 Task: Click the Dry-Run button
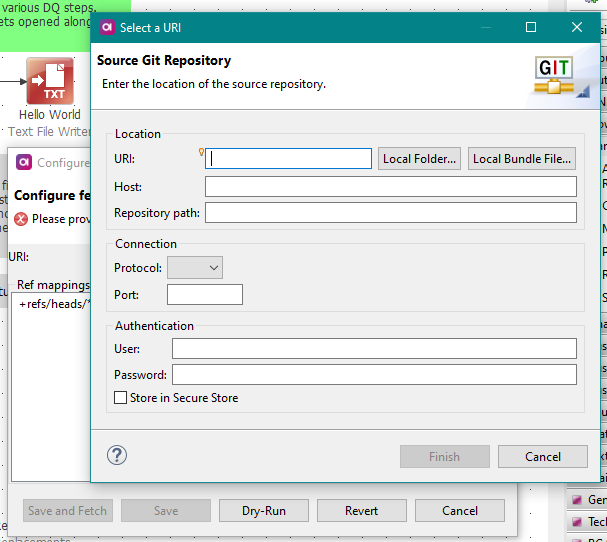coord(264,511)
